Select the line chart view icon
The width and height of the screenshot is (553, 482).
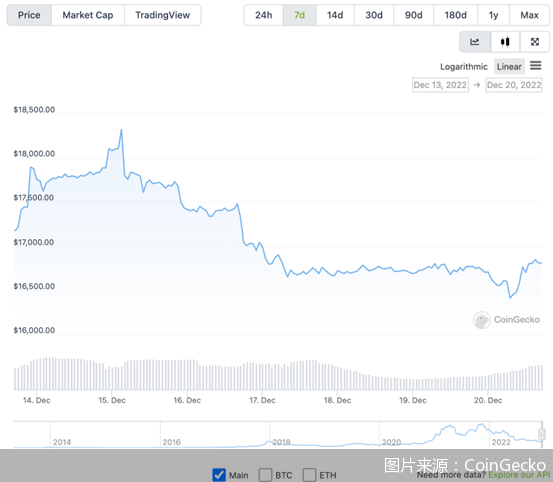(x=475, y=42)
